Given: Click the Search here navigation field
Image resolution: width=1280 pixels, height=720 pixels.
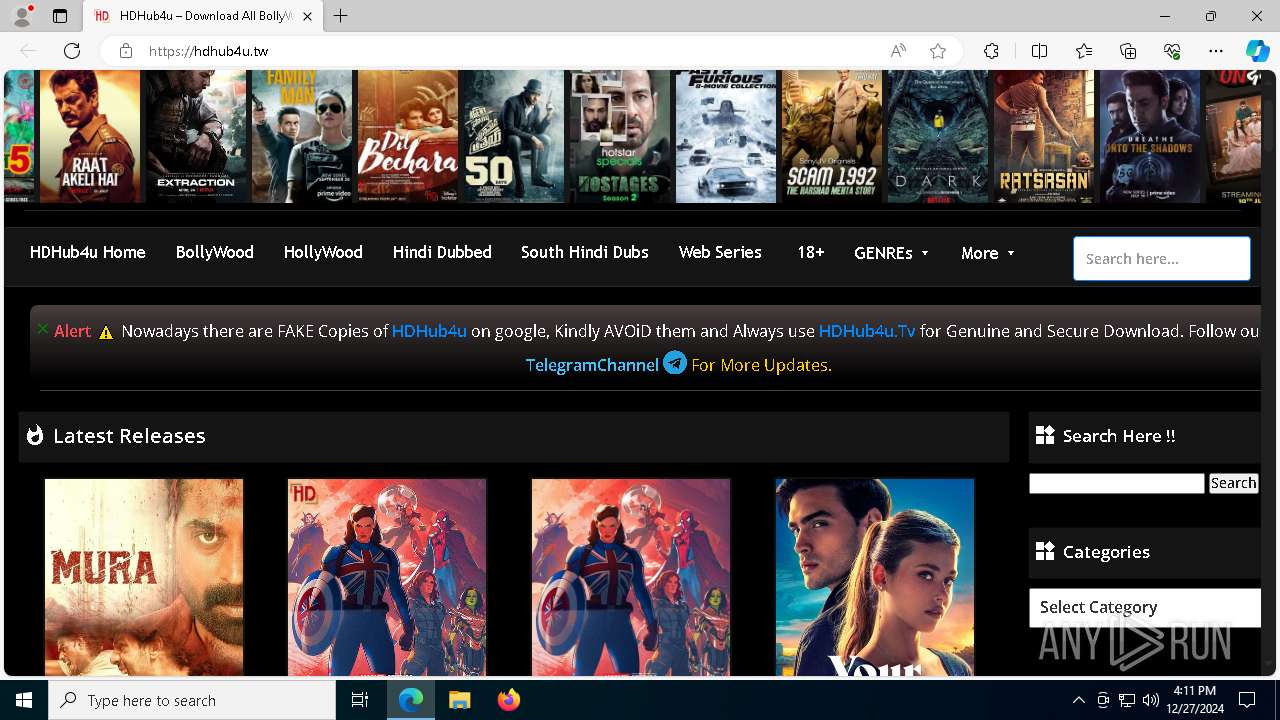Looking at the screenshot, I should click(1161, 258).
